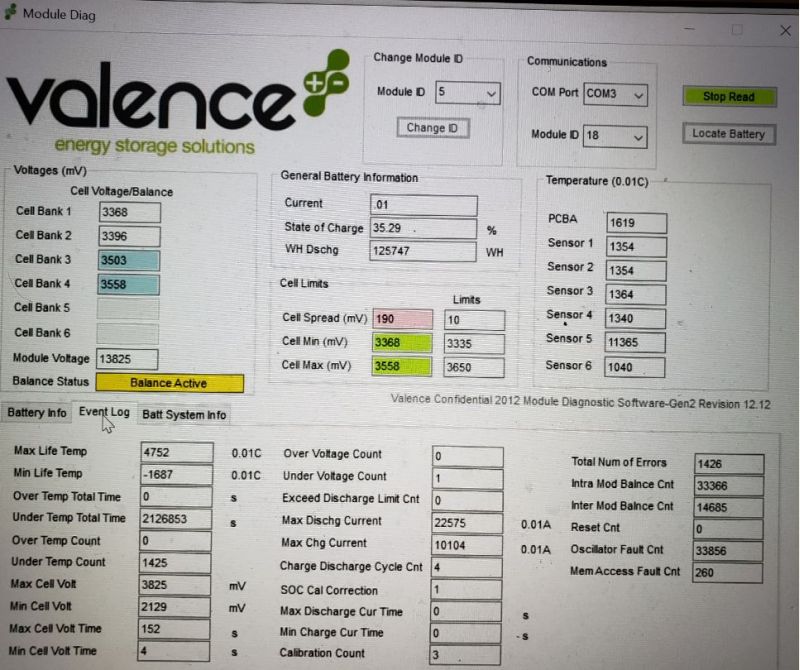Click the Over Temp Count field
Image resolution: width=800 pixels, height=670 pixels.
(175, 541)
